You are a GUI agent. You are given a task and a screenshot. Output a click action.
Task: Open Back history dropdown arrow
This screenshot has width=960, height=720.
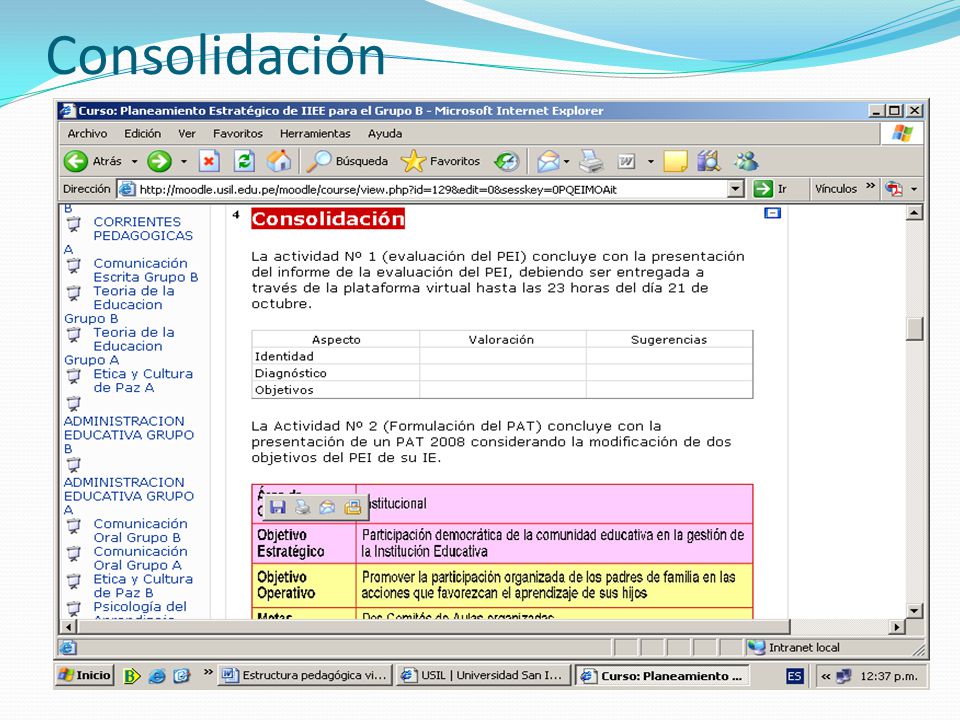[134, 162]
